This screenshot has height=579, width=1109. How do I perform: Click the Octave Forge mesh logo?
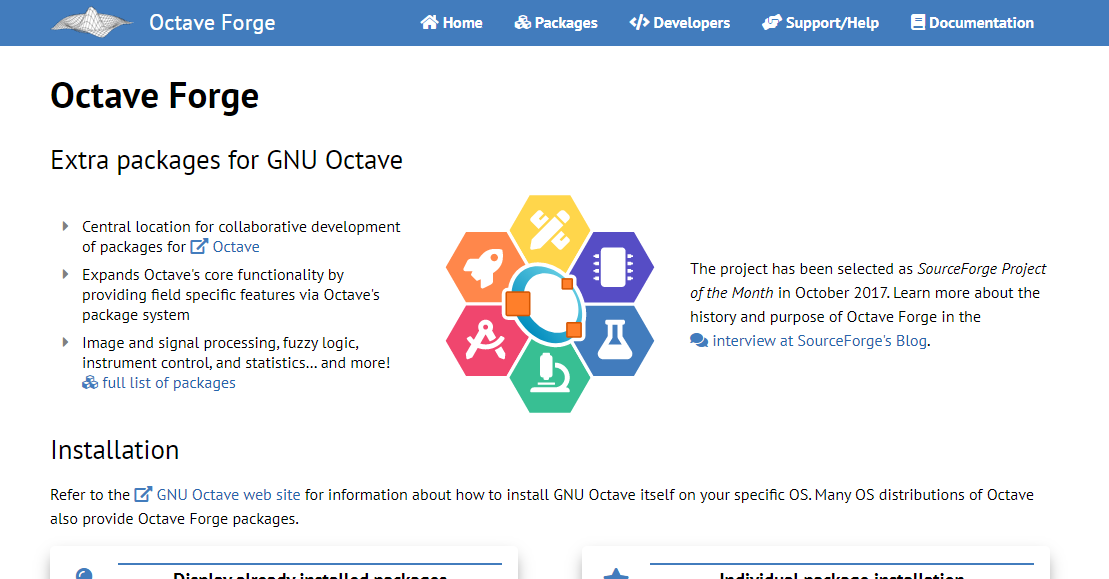click(x=92, y=23)
